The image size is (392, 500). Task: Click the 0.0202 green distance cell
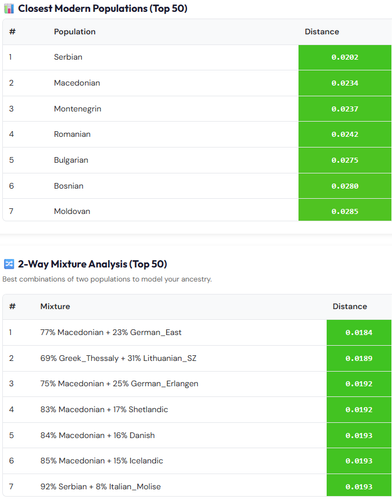click(345, 57)
